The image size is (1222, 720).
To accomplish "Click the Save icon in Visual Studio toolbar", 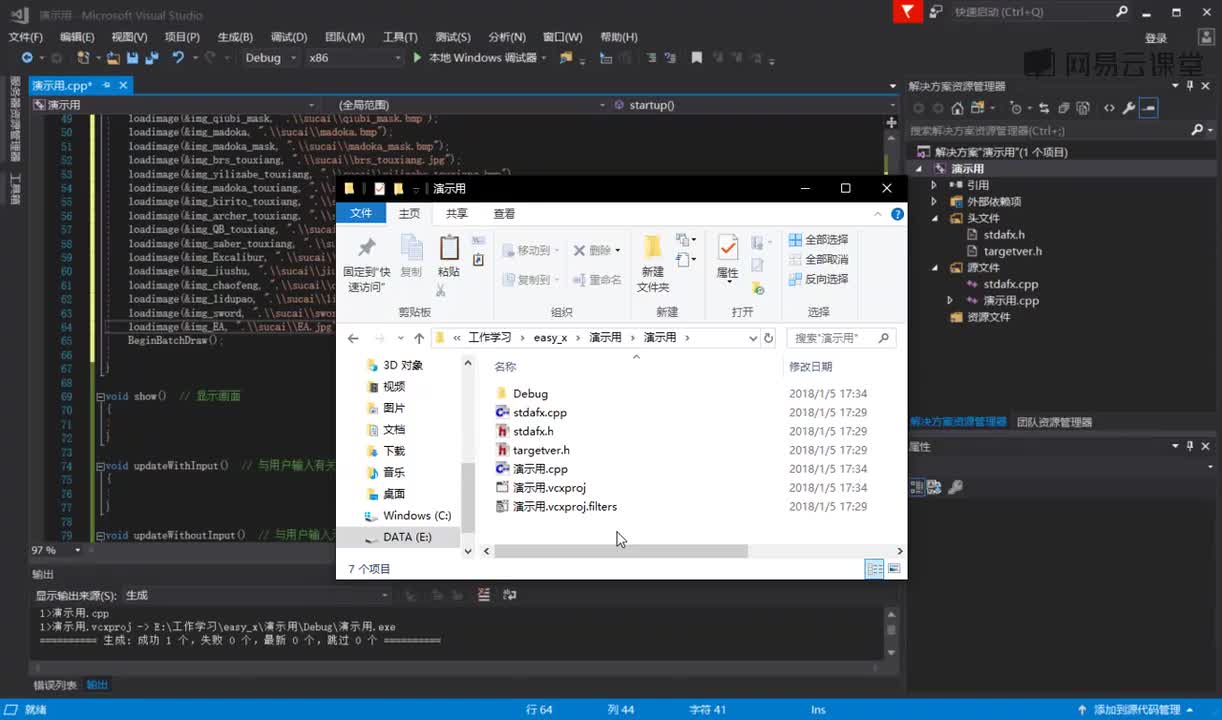I will pyautogui.click(x=131, y=58).
